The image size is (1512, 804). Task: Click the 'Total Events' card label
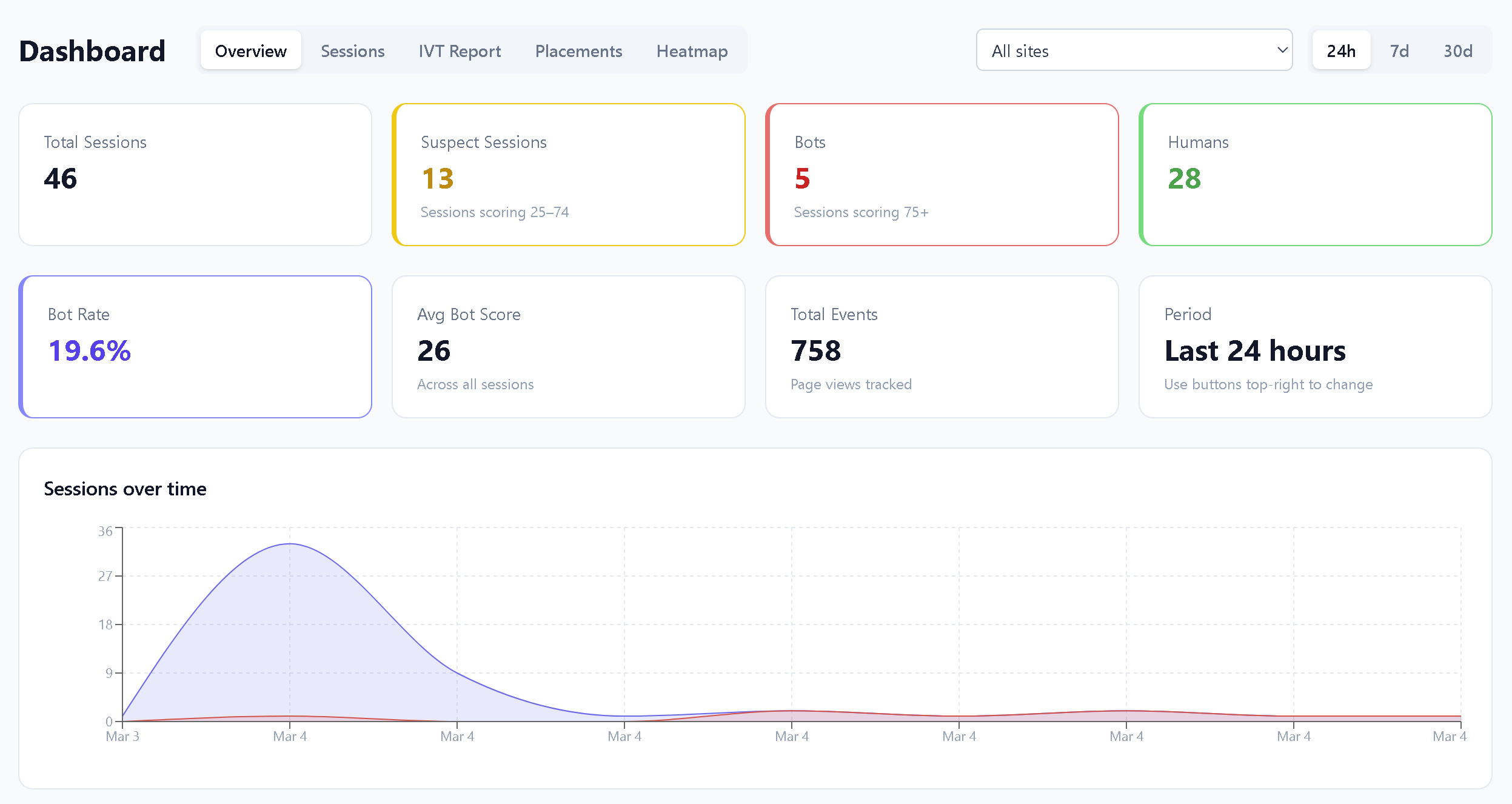click(834, 314)
